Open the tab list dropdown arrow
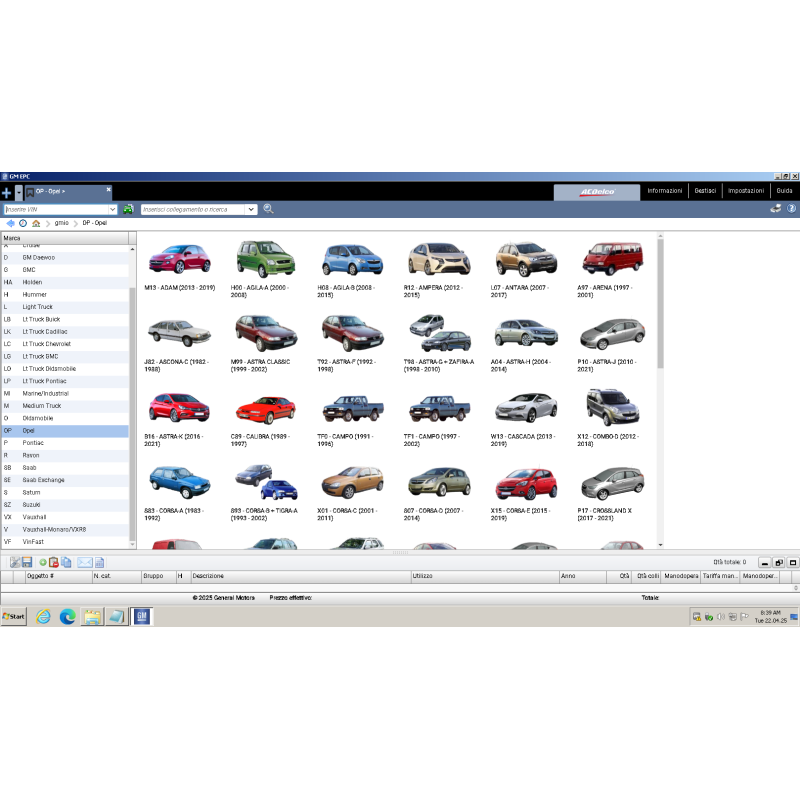 tap(19, 193)
